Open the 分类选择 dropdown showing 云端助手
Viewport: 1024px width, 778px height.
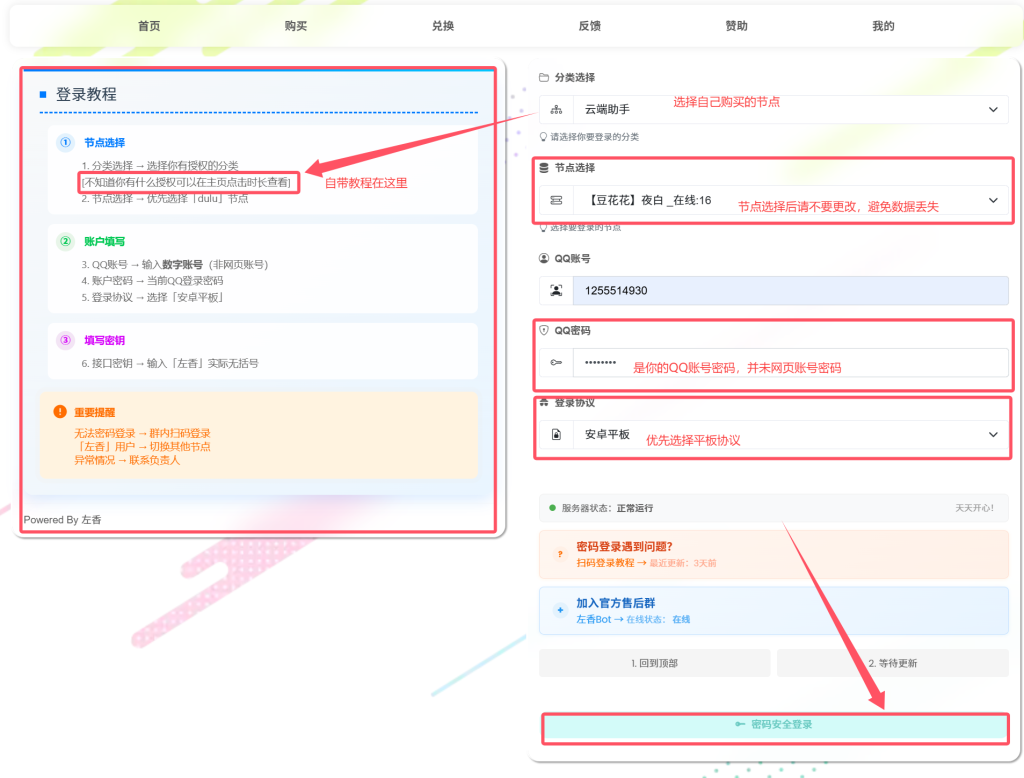pyautogui.click(x=790, y=110)
